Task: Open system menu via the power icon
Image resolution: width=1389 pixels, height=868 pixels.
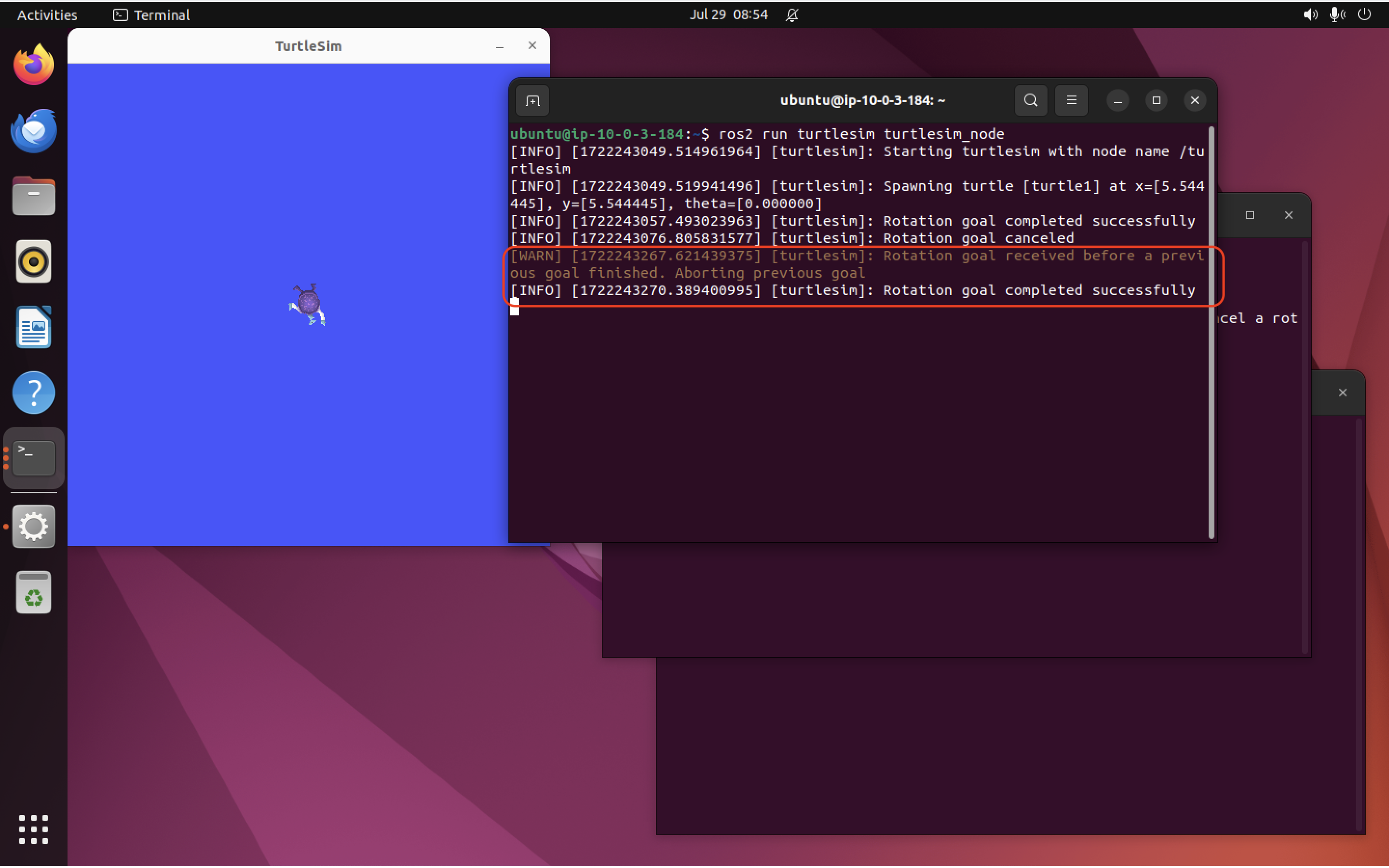Action: coord(1364,15)
